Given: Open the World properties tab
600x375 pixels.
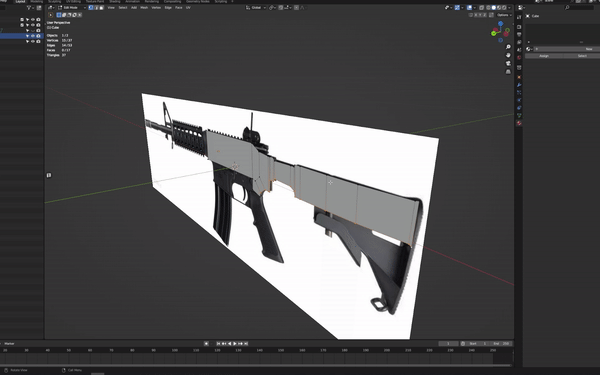Looking at the screenshot, I should coord(519,57).
